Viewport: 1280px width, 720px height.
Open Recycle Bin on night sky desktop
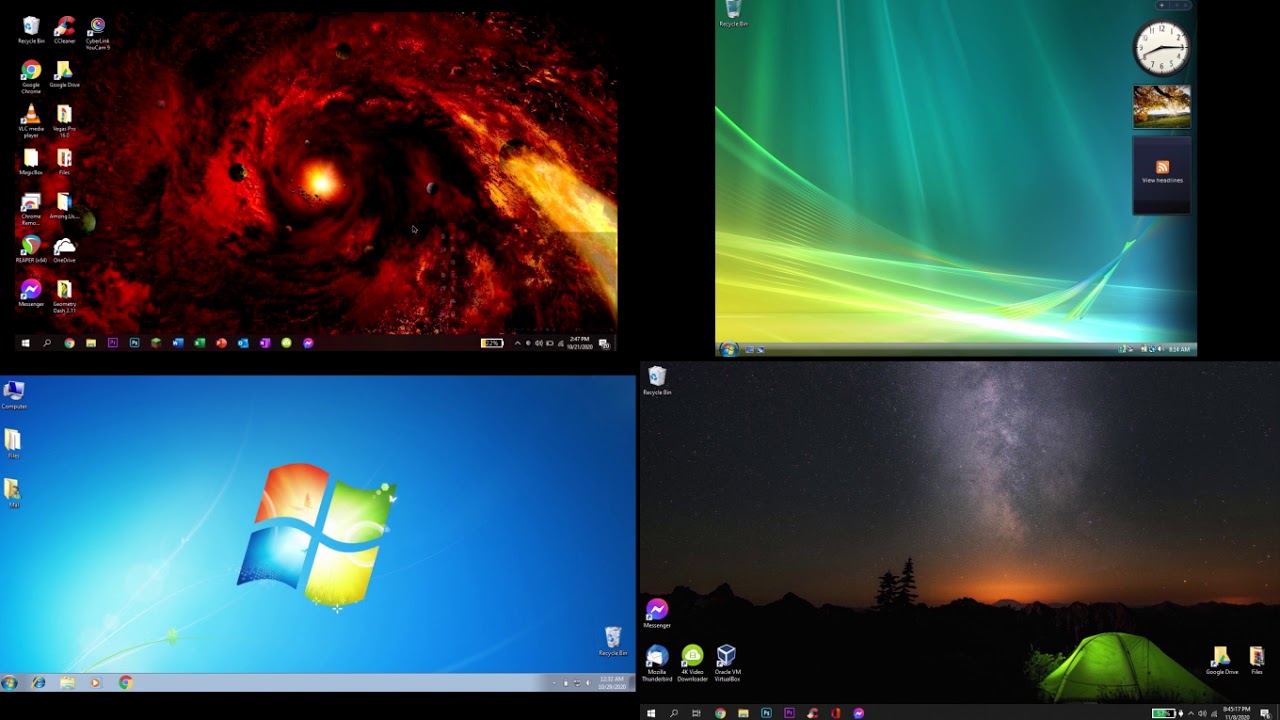(x=657, y=381)
